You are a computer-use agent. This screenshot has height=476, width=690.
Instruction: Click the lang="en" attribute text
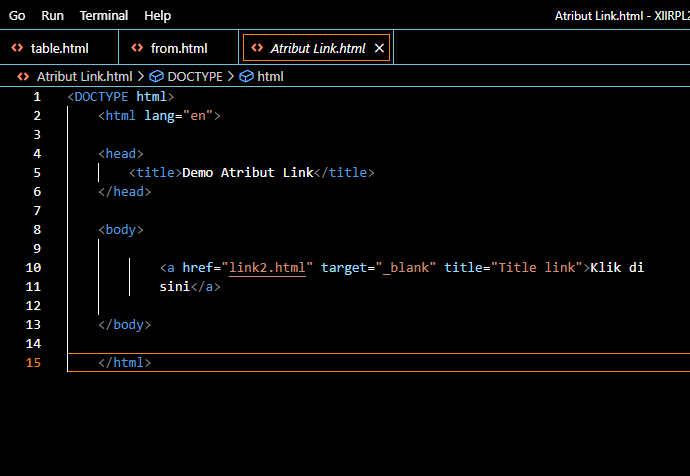(x=178, y=116)
